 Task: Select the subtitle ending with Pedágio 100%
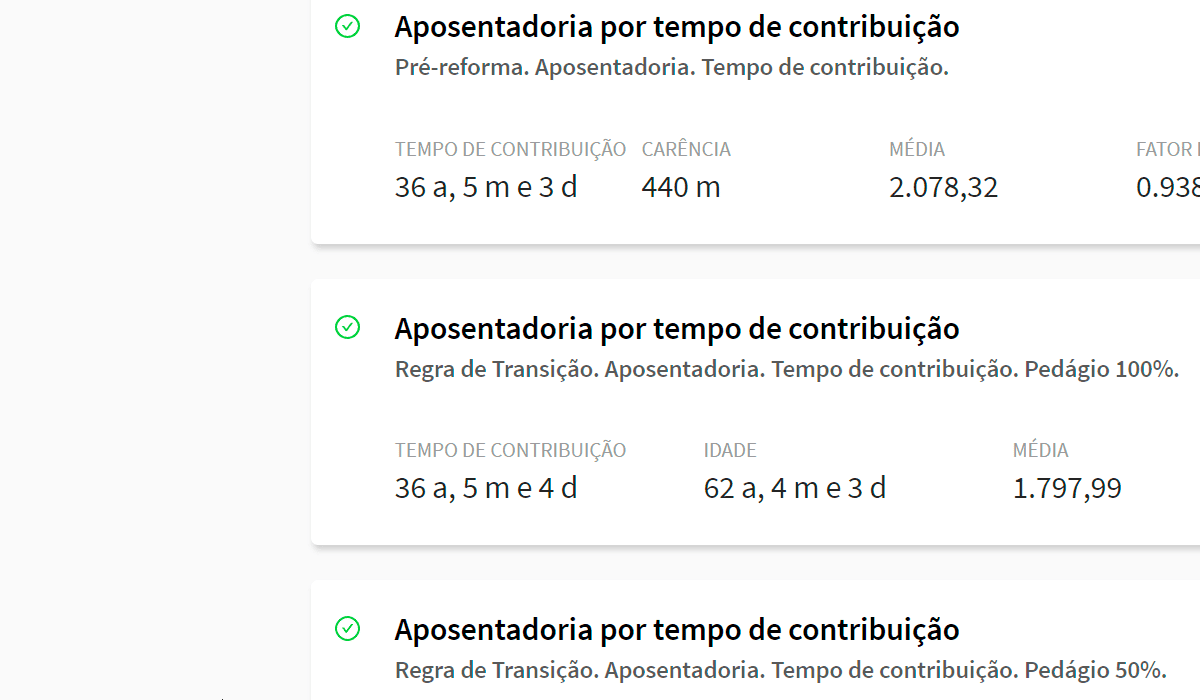(787, 369)
